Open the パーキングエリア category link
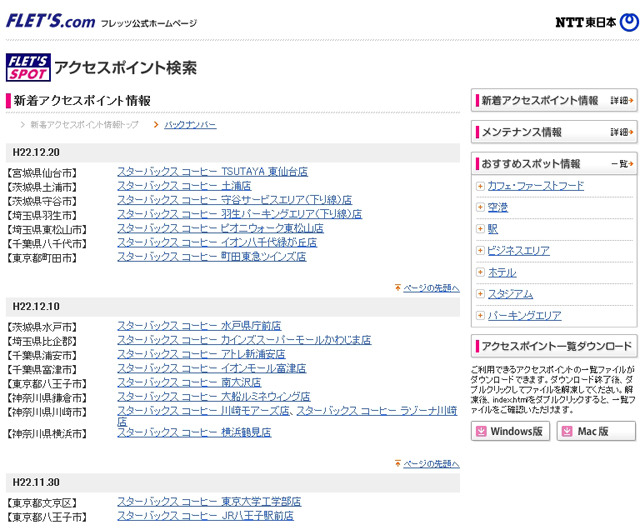Image resolution: width=640 pixels, height=530 pixels. pyautogui.click(x=524, y=315)
